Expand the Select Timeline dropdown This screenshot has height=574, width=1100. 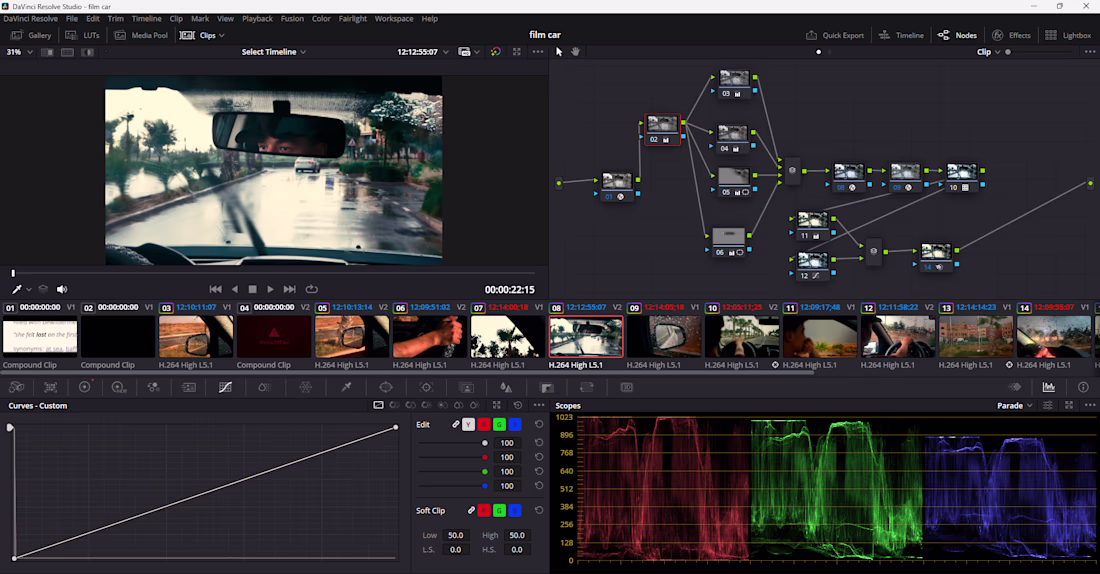pos(273,52)
